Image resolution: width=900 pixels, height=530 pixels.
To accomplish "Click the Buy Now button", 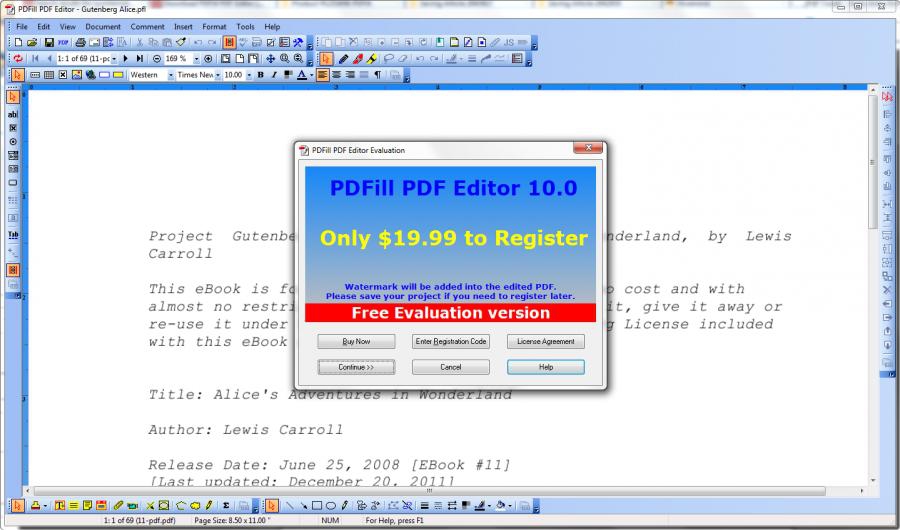I will click(356, 341).
